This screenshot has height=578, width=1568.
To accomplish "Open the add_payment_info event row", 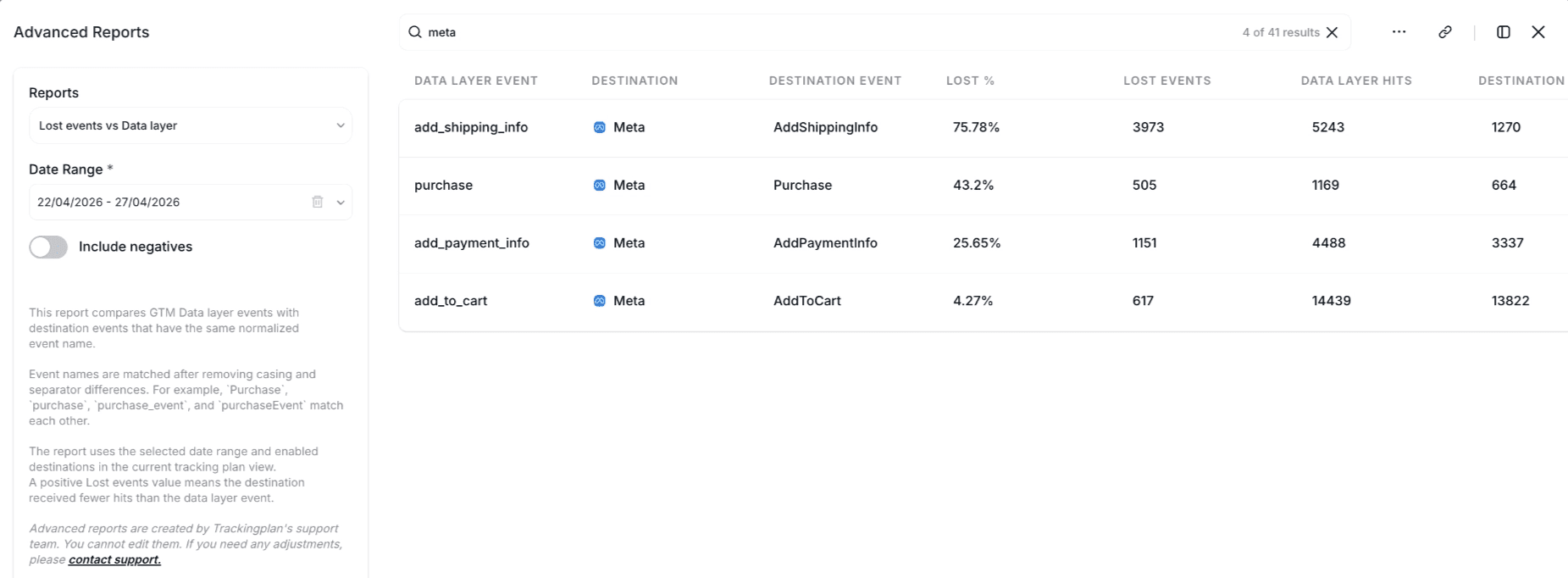I will tap(983, 243).
